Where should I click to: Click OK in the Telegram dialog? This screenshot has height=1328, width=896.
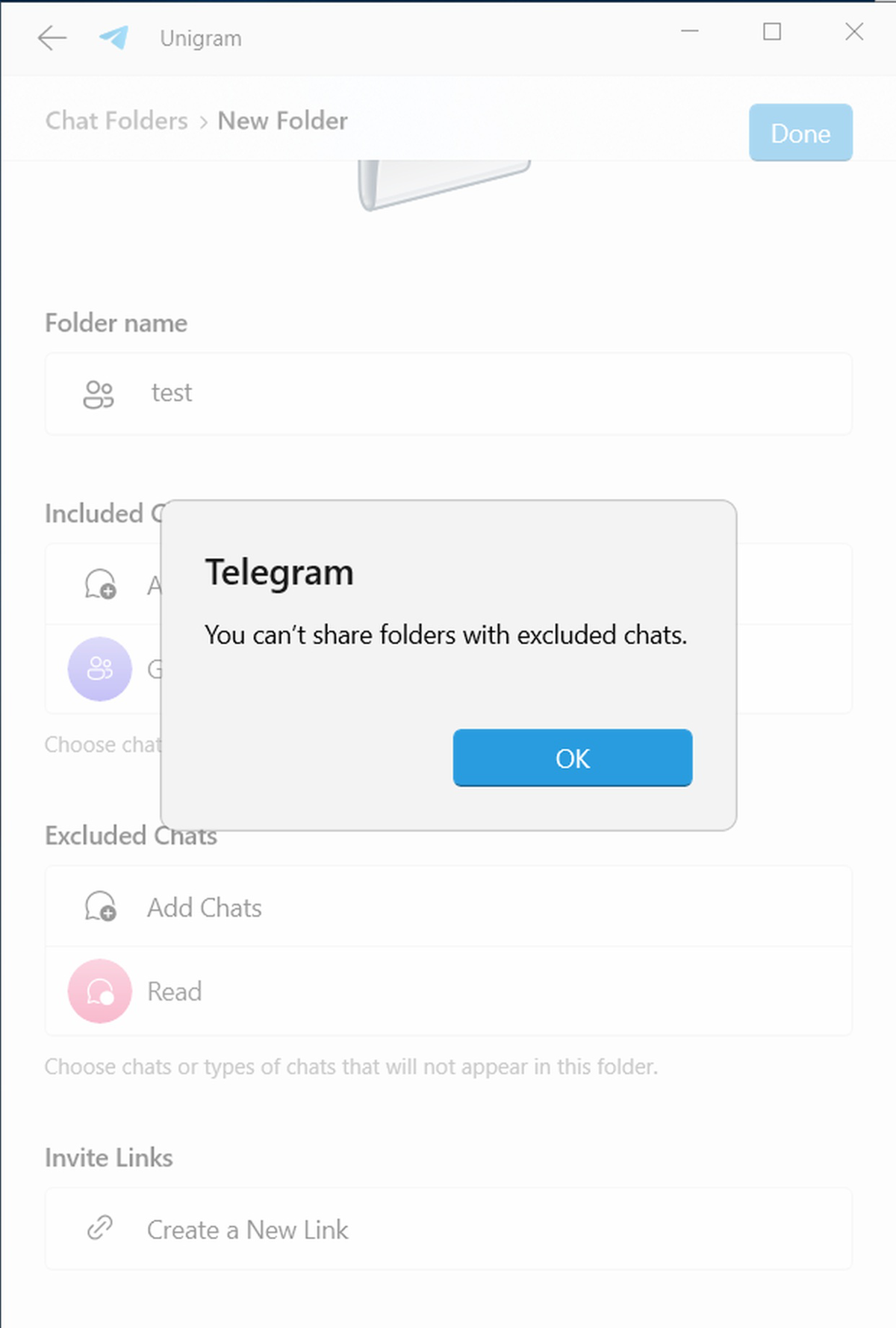pyautogui.click(x=573, y=757)
